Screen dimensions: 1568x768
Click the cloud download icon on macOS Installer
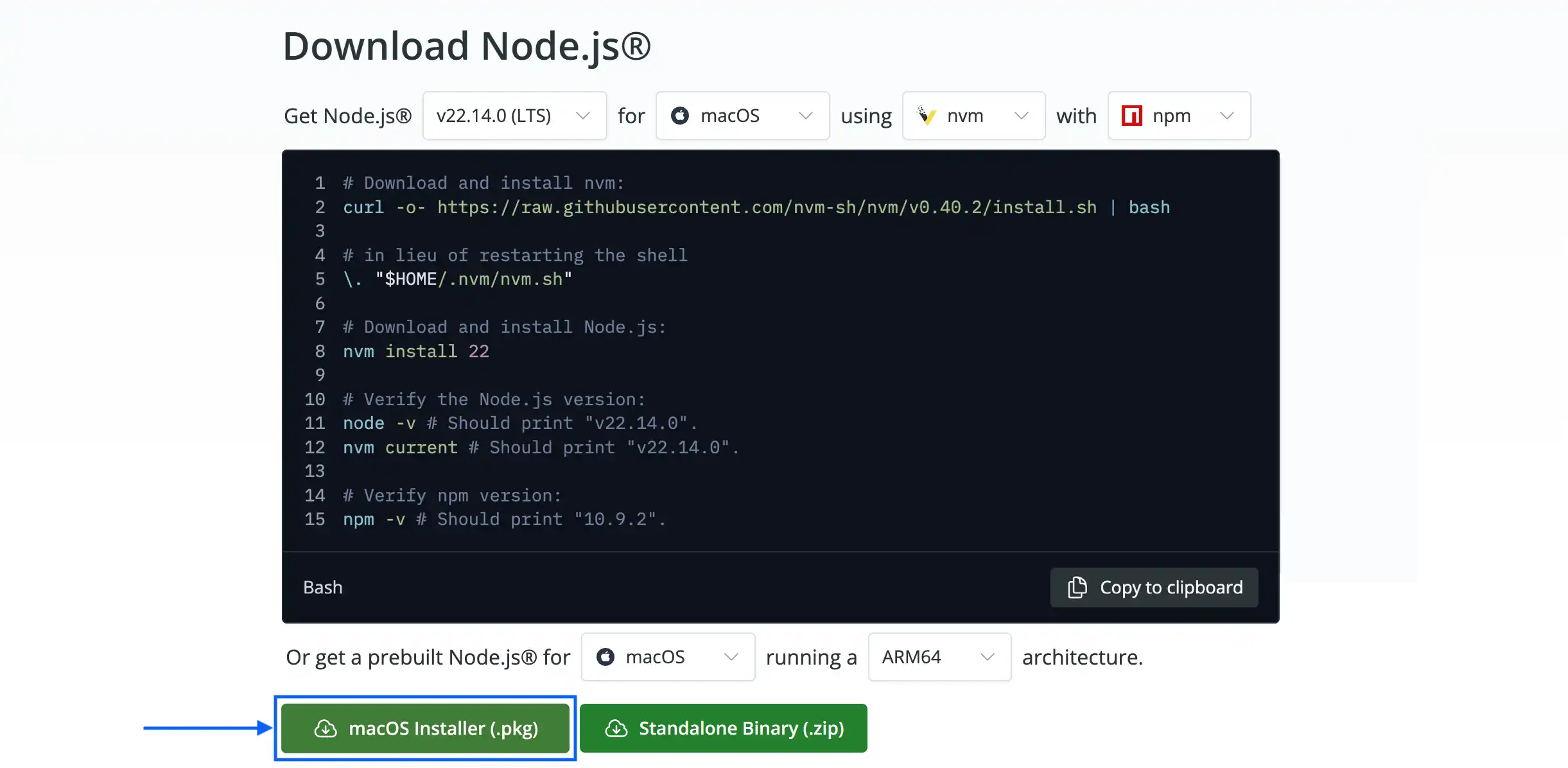[325, 728]
